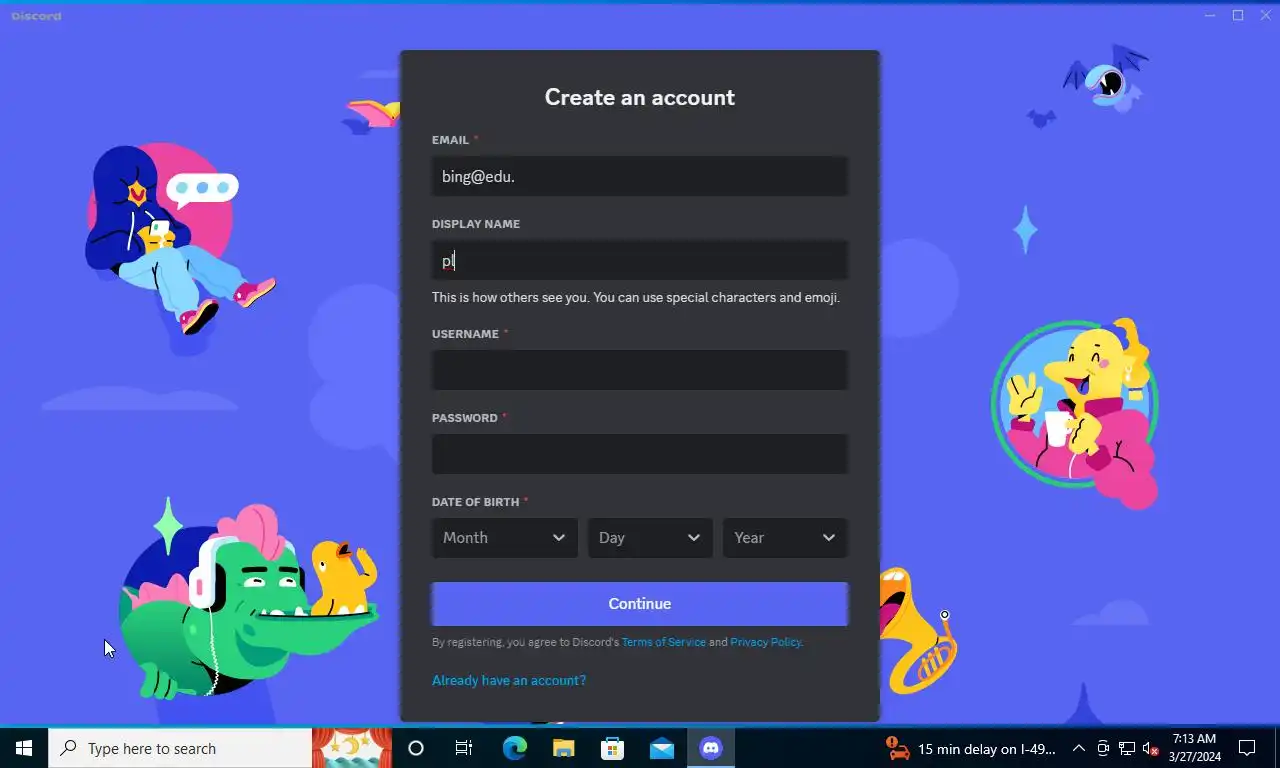The width and height of the screenshot is (1280, 768).
Task: Focus the Display Name field
Action: point(640,261)
